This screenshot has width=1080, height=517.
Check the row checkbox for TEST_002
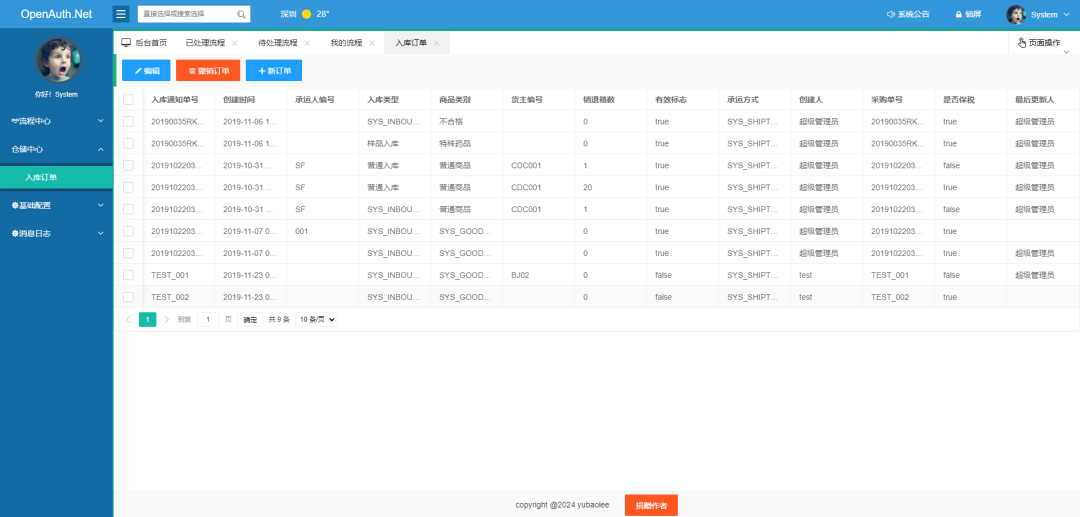[128, 297]
